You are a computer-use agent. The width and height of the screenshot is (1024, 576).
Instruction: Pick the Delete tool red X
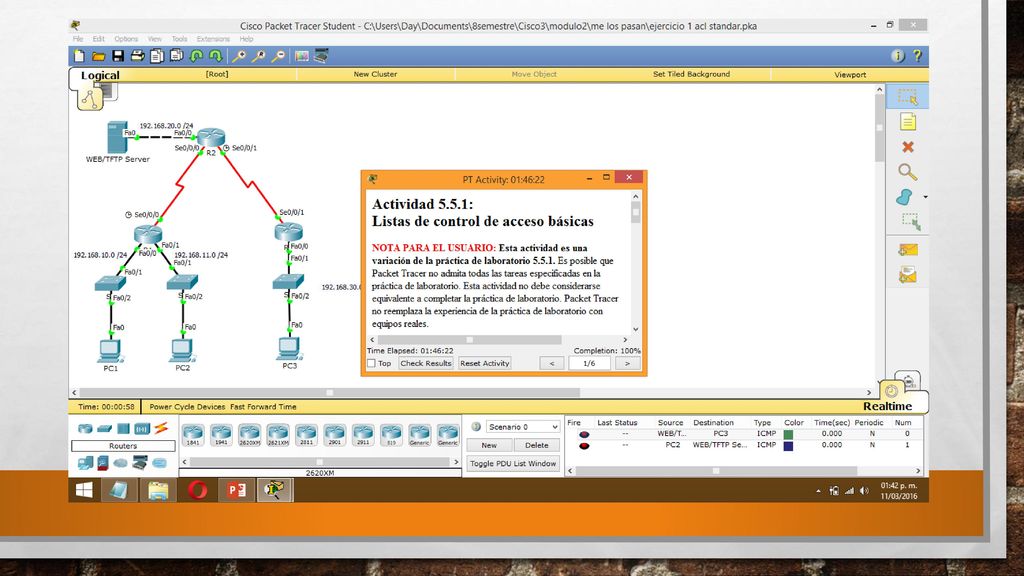pos(908,147)
